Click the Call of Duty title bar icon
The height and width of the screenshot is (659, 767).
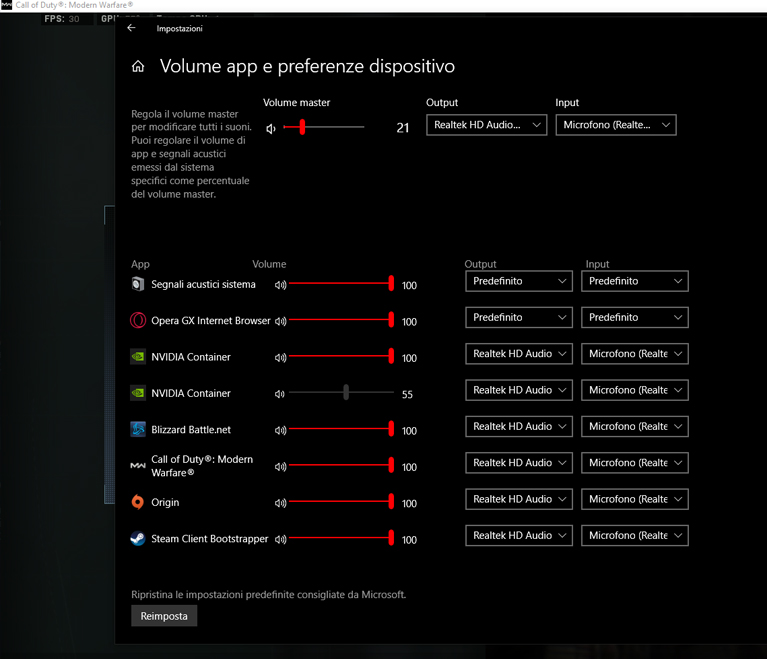6,5
